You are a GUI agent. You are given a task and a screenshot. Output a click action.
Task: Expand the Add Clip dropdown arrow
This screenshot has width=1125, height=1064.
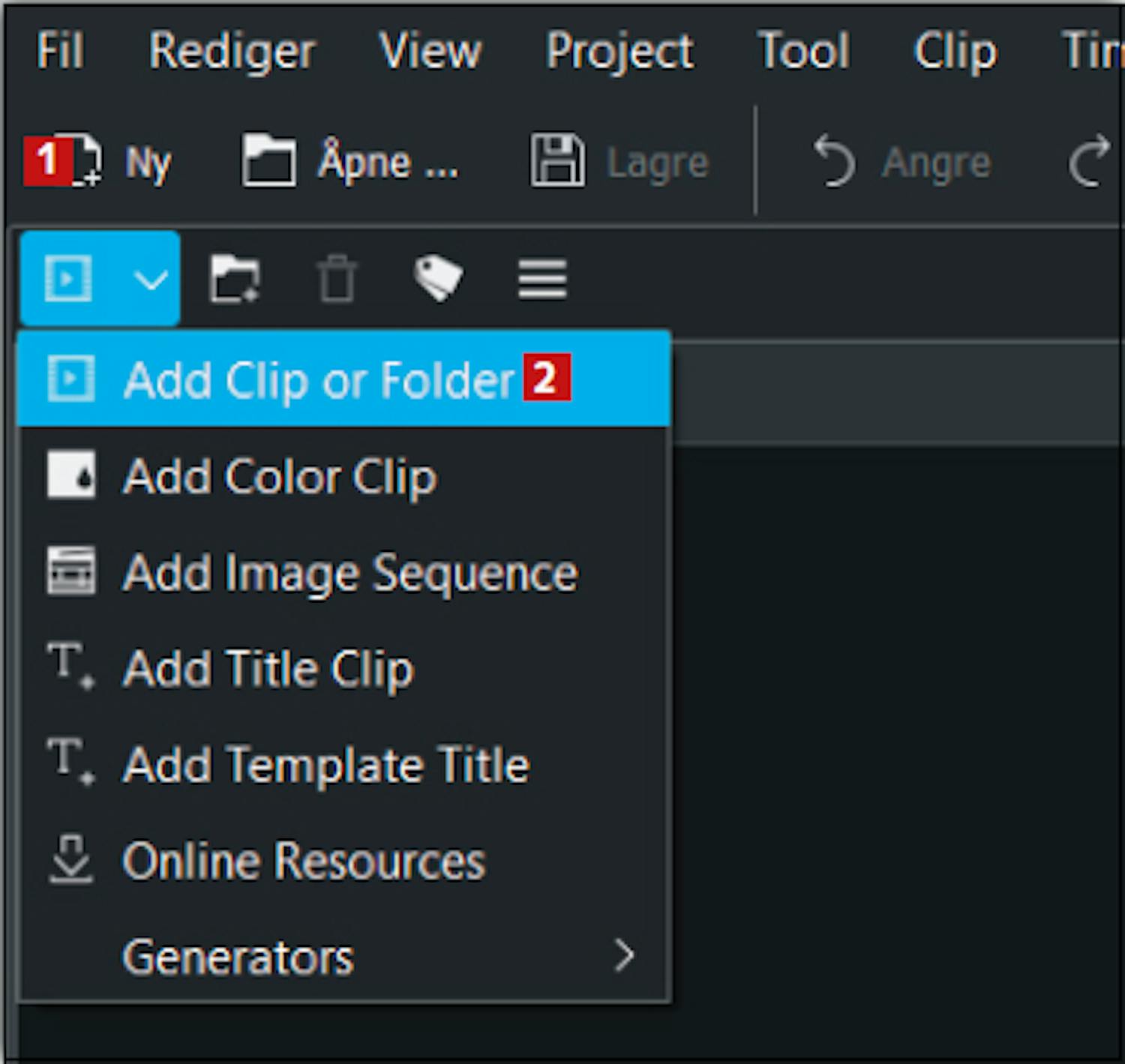[151, 280]
